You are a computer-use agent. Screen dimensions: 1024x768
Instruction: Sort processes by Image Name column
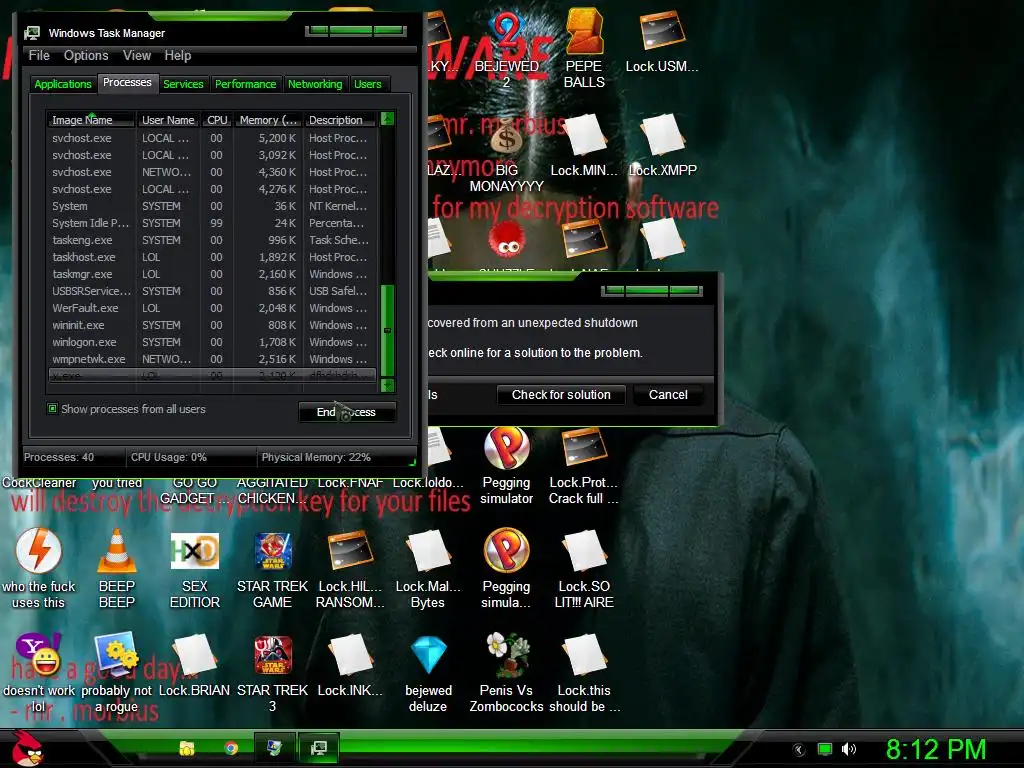[91, 120]
